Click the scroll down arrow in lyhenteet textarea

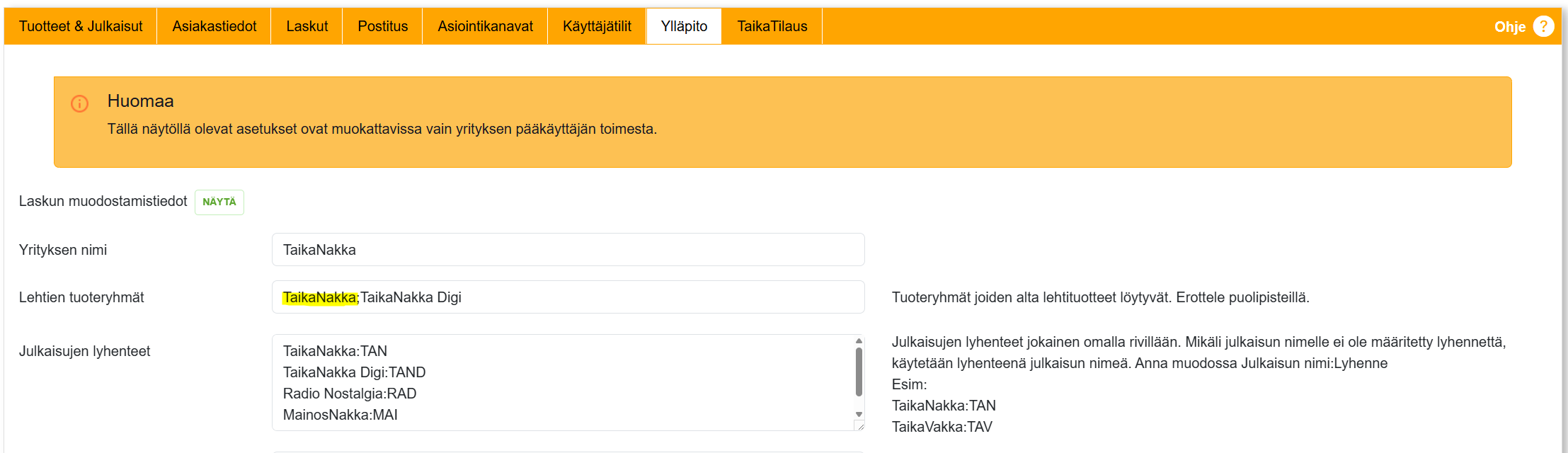coord(859,415)
